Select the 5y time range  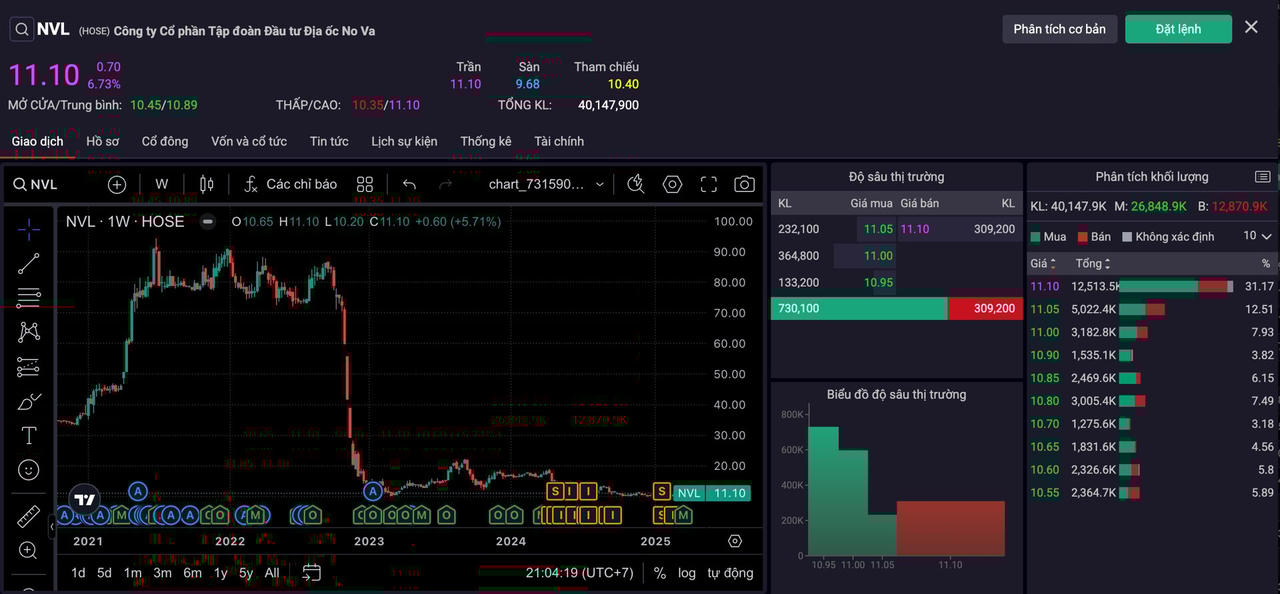pyautogui.click(x=246, y=573)
